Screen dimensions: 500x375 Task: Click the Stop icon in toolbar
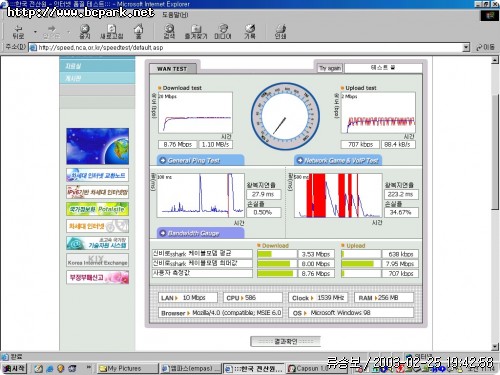(85, 31)
